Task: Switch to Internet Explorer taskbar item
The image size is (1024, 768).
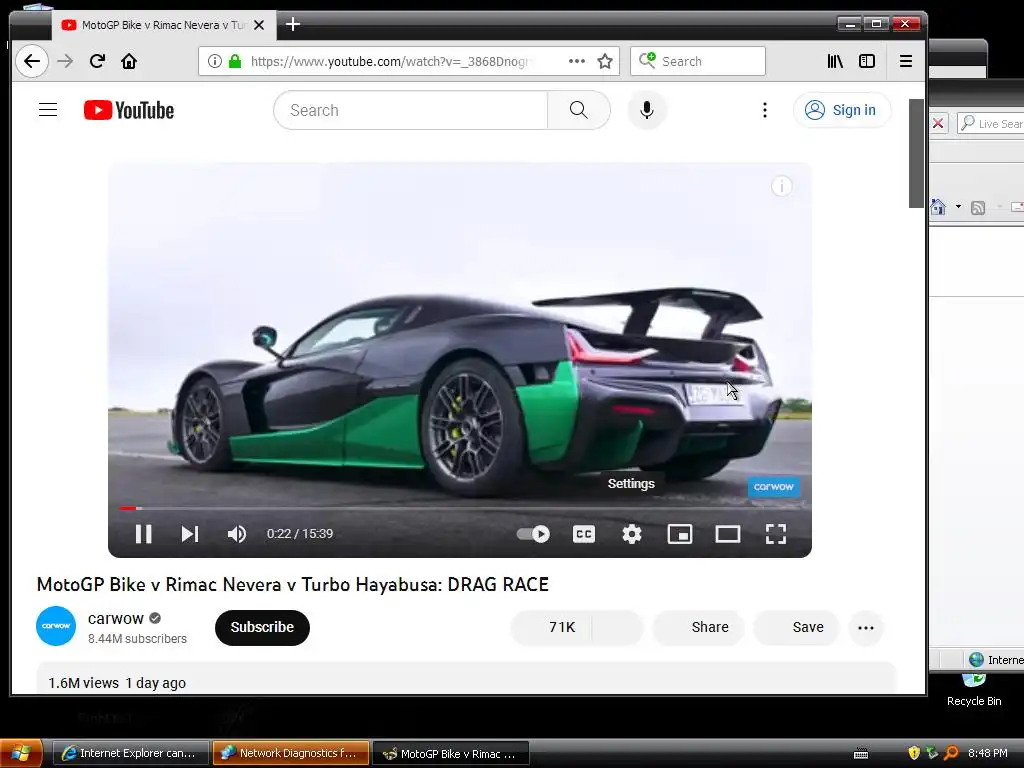Action: click(x=129, y=753)
